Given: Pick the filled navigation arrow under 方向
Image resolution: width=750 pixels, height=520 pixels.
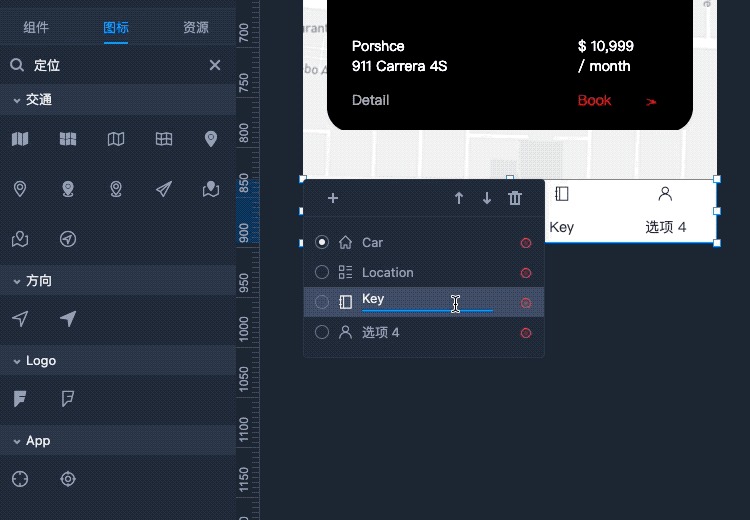Looking at the screenshot, I should click(x=68, y=319).
